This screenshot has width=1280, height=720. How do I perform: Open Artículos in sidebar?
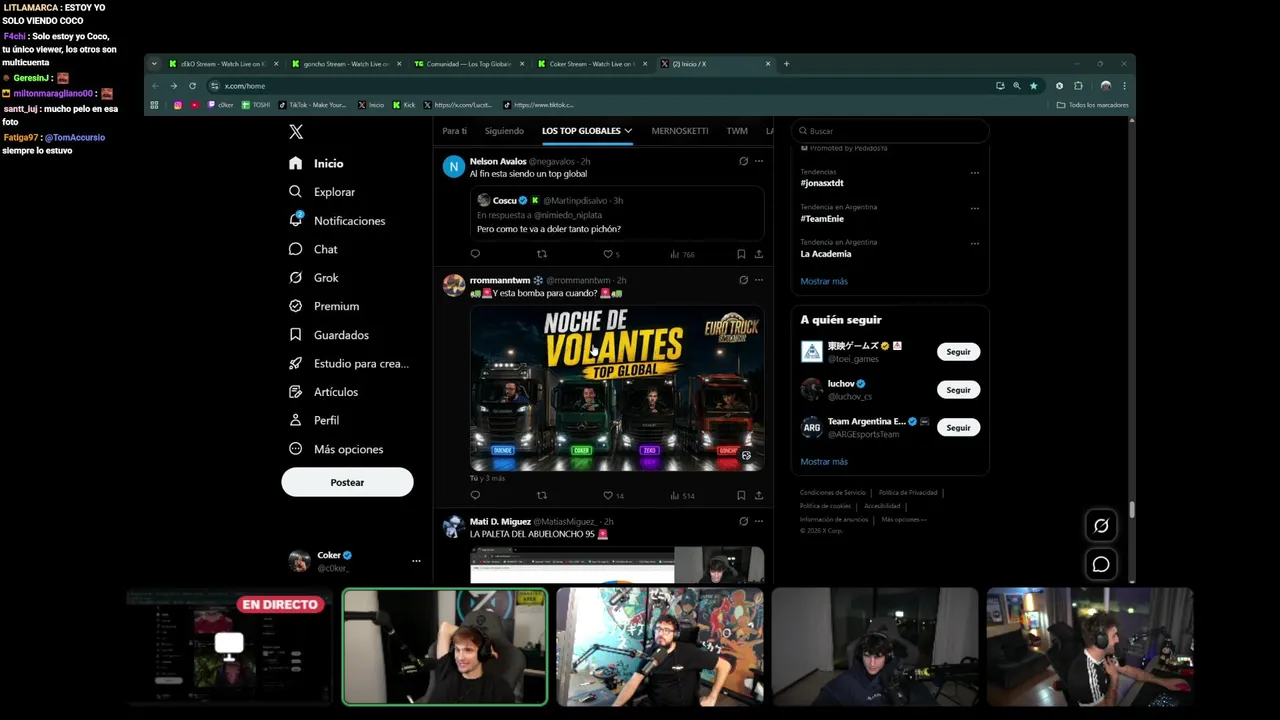[323, 392]
